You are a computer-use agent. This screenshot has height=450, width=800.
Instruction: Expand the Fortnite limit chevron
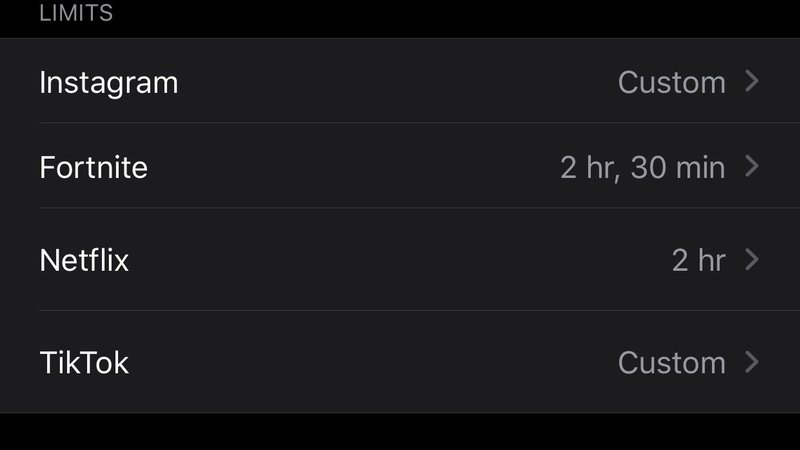[x=753, y=166]
